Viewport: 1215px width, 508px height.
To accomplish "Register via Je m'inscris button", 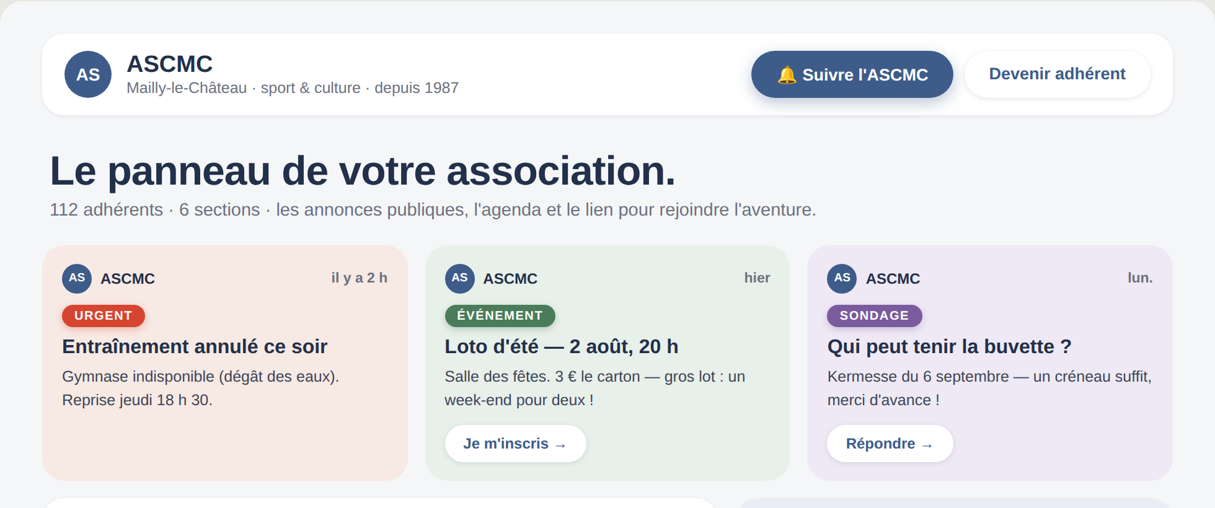I will [515, 444].
